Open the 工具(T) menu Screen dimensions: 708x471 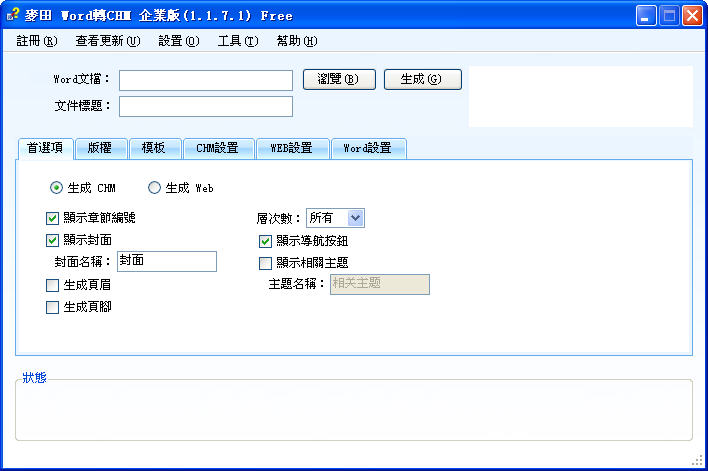tap(238, 41)
